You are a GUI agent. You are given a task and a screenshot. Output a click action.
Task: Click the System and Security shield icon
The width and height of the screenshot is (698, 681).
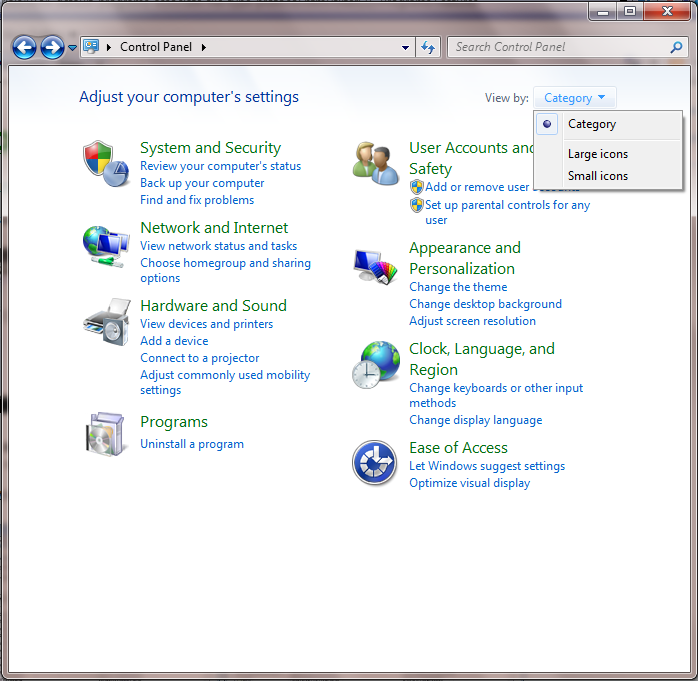pyautogui.click(x=106, y=164)
